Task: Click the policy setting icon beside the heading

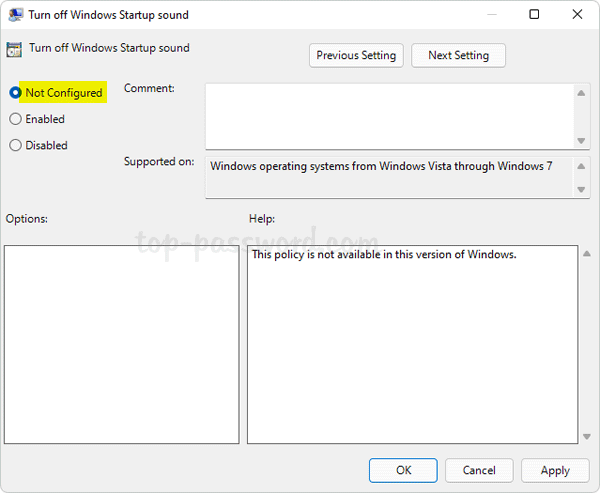Action: 14,49
